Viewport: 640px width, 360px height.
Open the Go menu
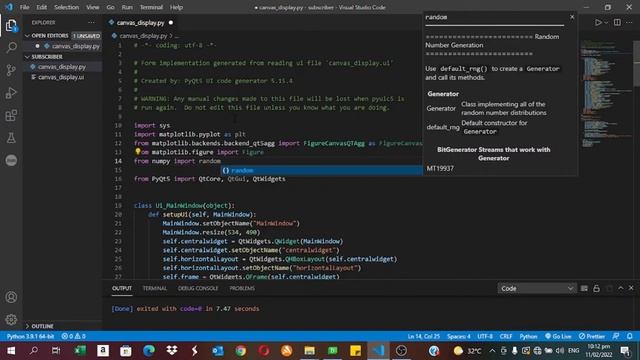point(110,7)
